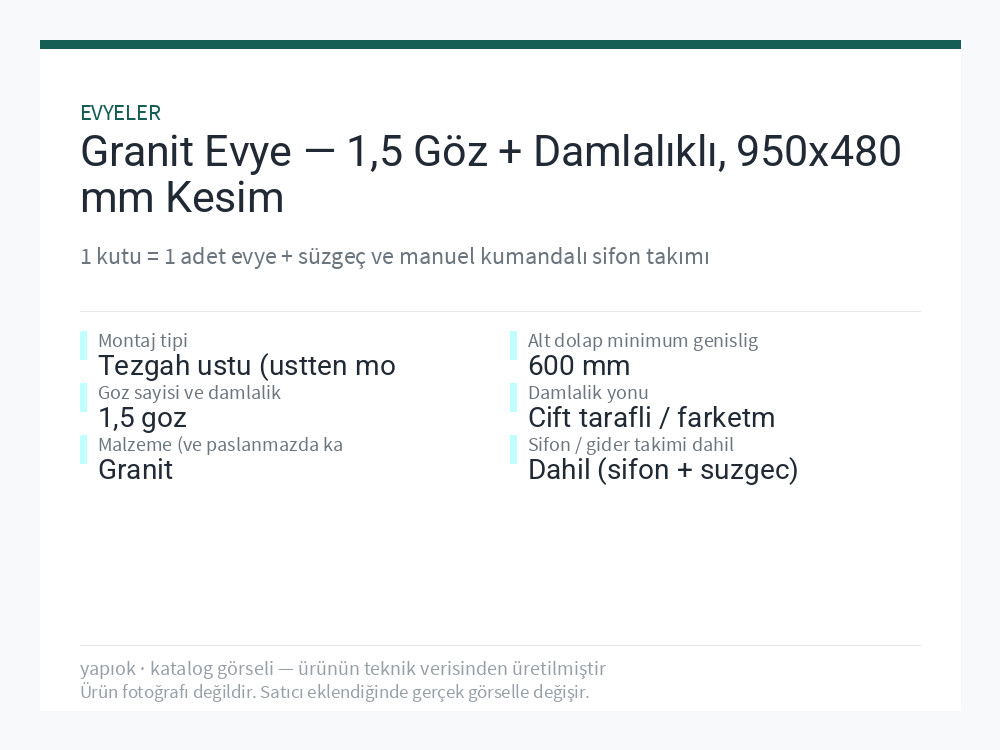The image size is (1000, 750).
Task: Select the Granit Evye product title
Action: click(x=490, y=174)
